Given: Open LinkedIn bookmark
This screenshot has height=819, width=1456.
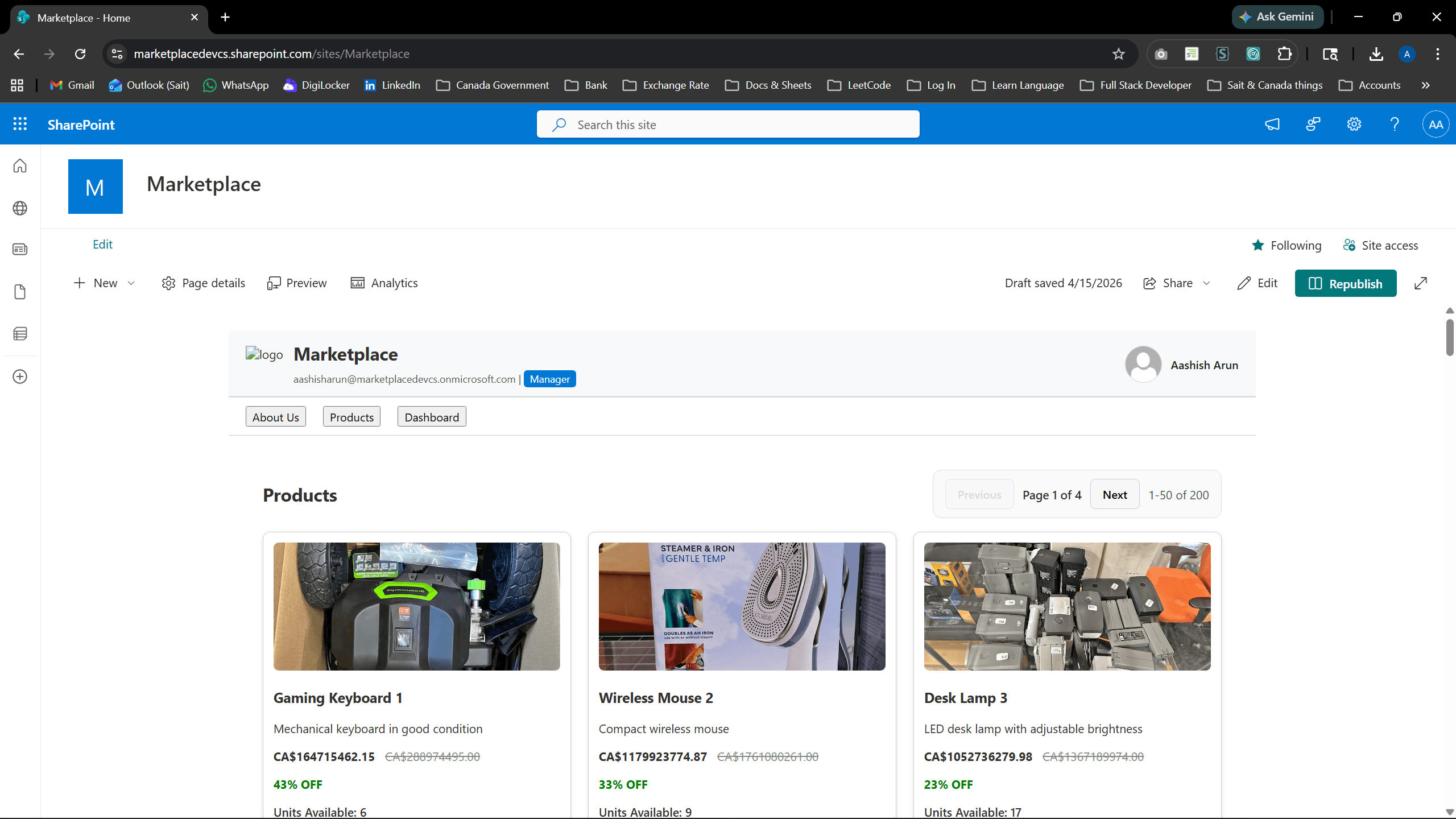Looking at the screenshot, I should pos(392,85).
